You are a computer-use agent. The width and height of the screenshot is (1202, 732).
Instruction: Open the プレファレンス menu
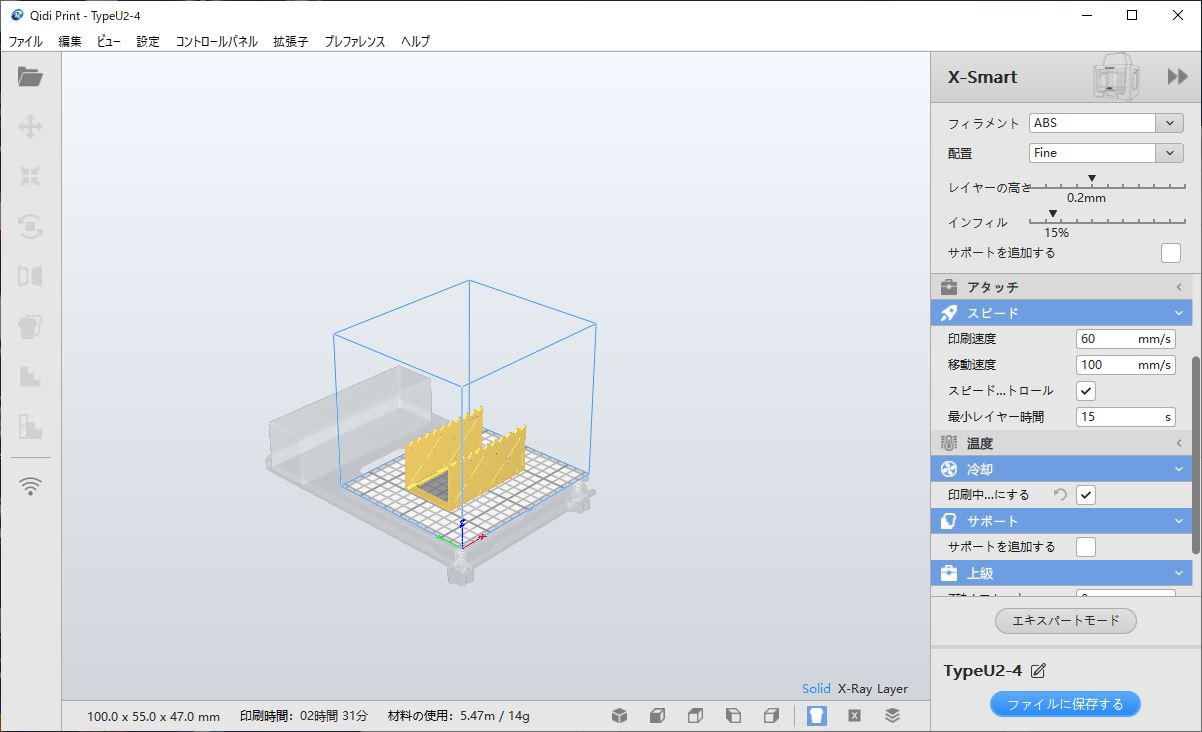[354, 41]
